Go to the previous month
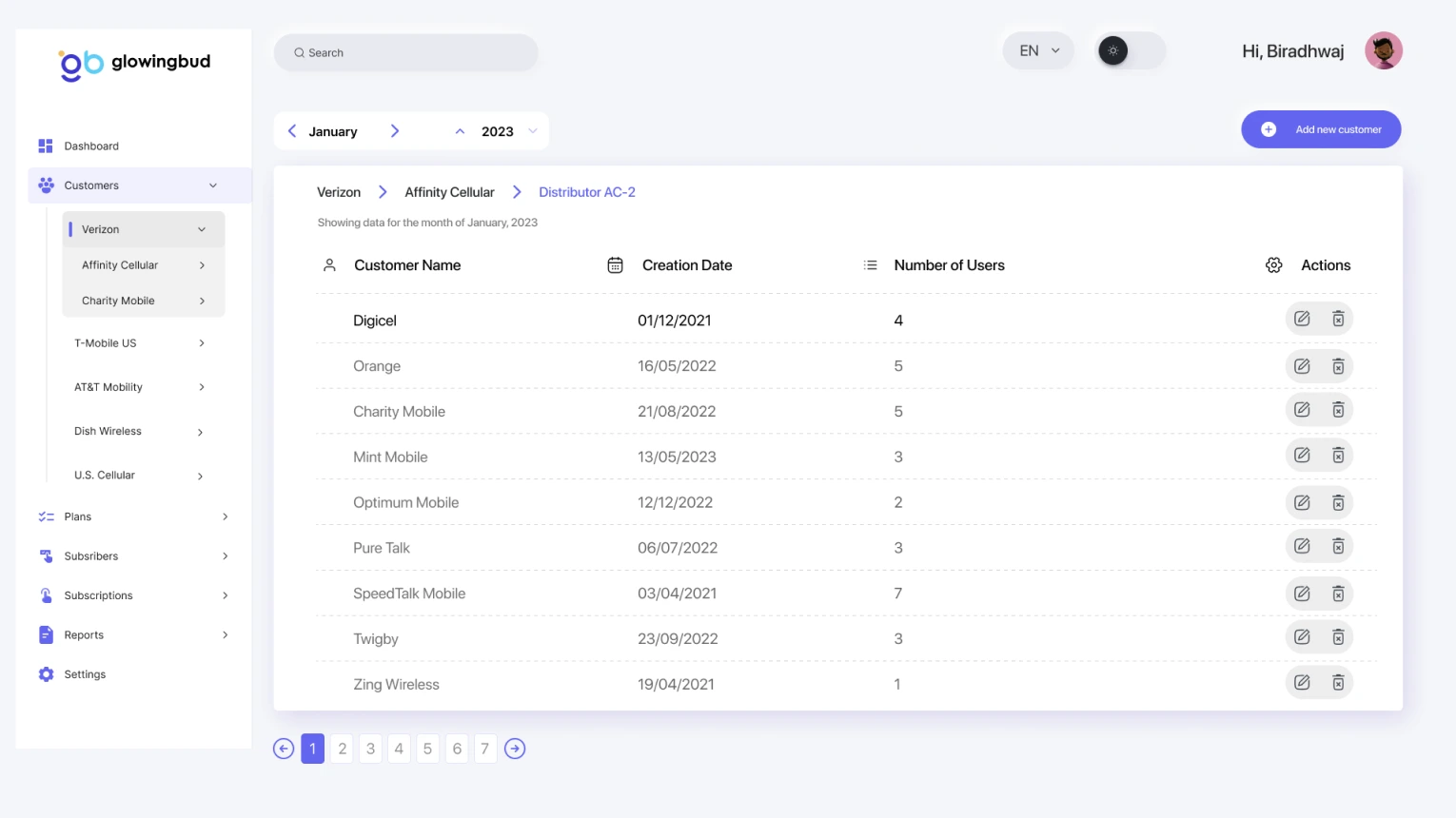Viewport: 1456px width, 818px height. click(x=292, y=131)
